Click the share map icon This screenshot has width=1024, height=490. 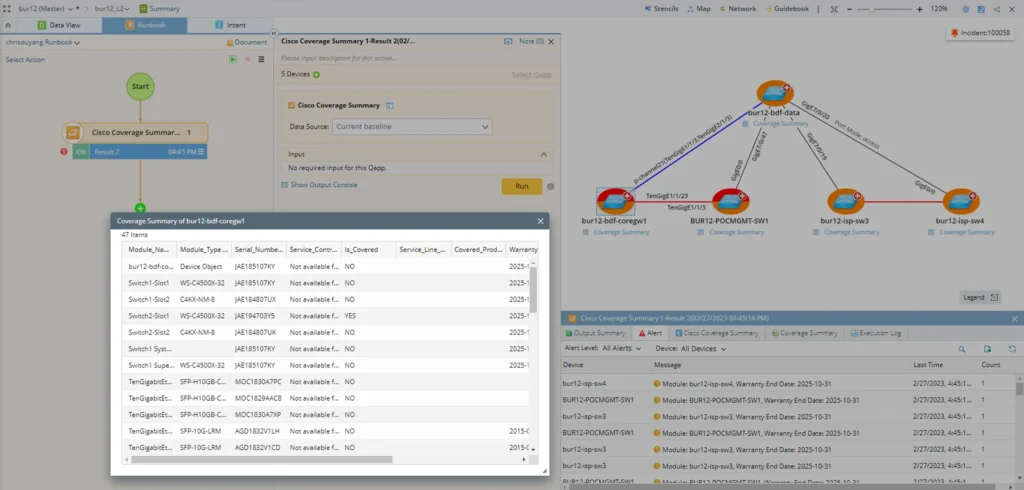[997, 9]
